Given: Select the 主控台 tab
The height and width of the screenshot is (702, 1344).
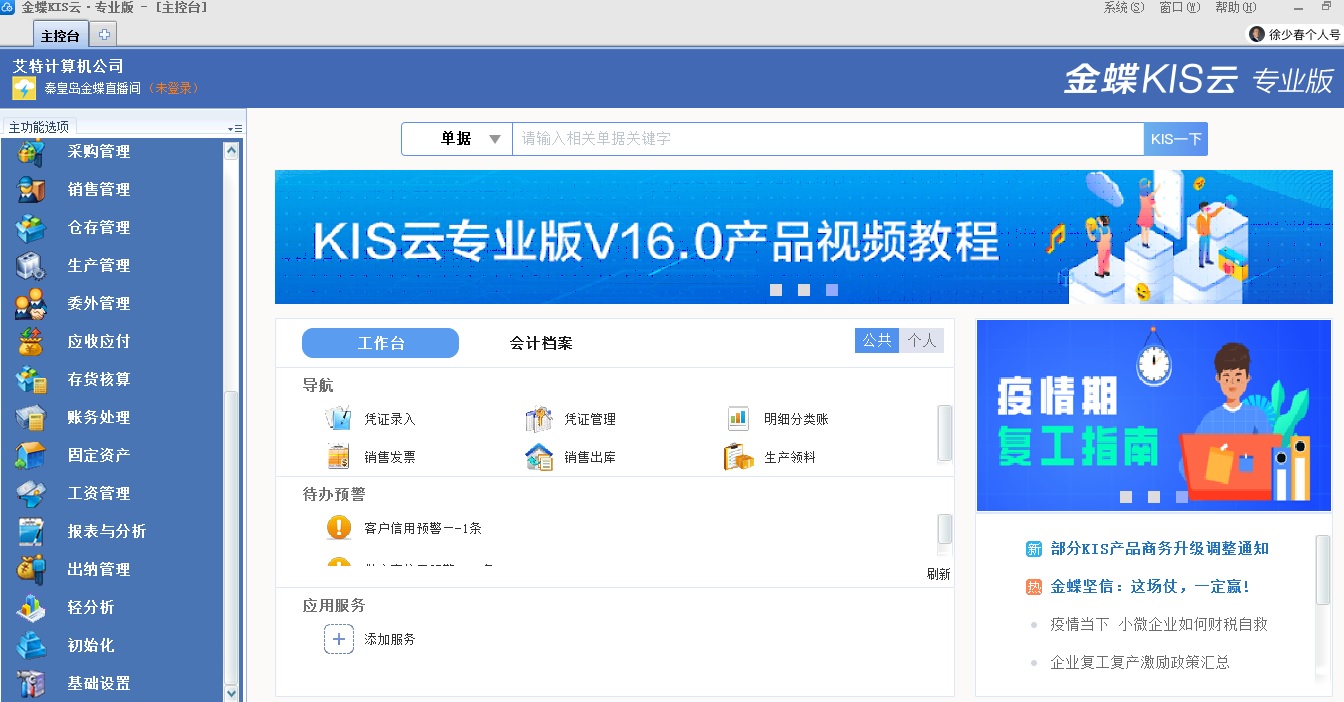Looking at the screenshot, I should 60,36.
